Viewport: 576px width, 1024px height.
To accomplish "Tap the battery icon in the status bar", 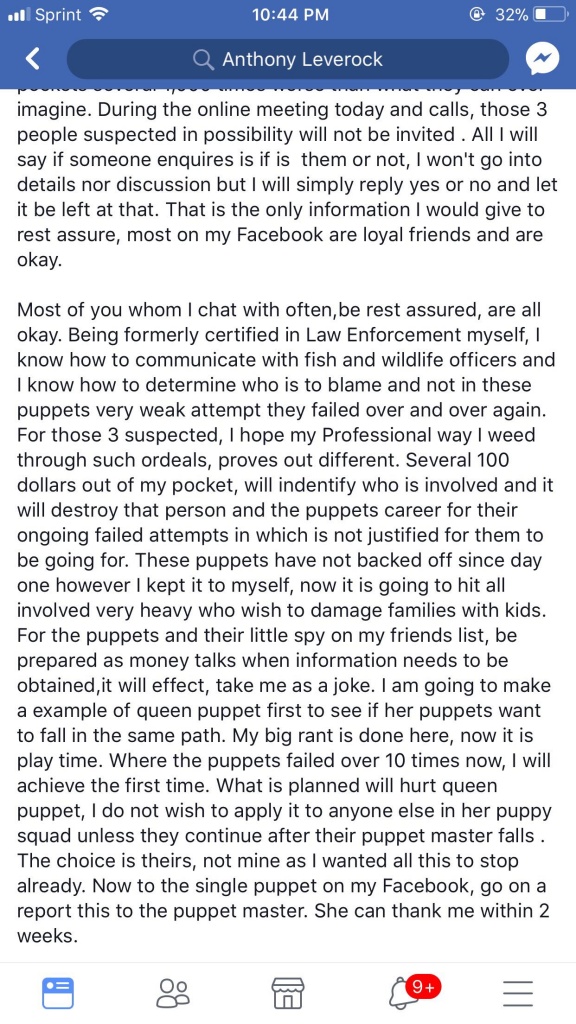I will 550,14.
